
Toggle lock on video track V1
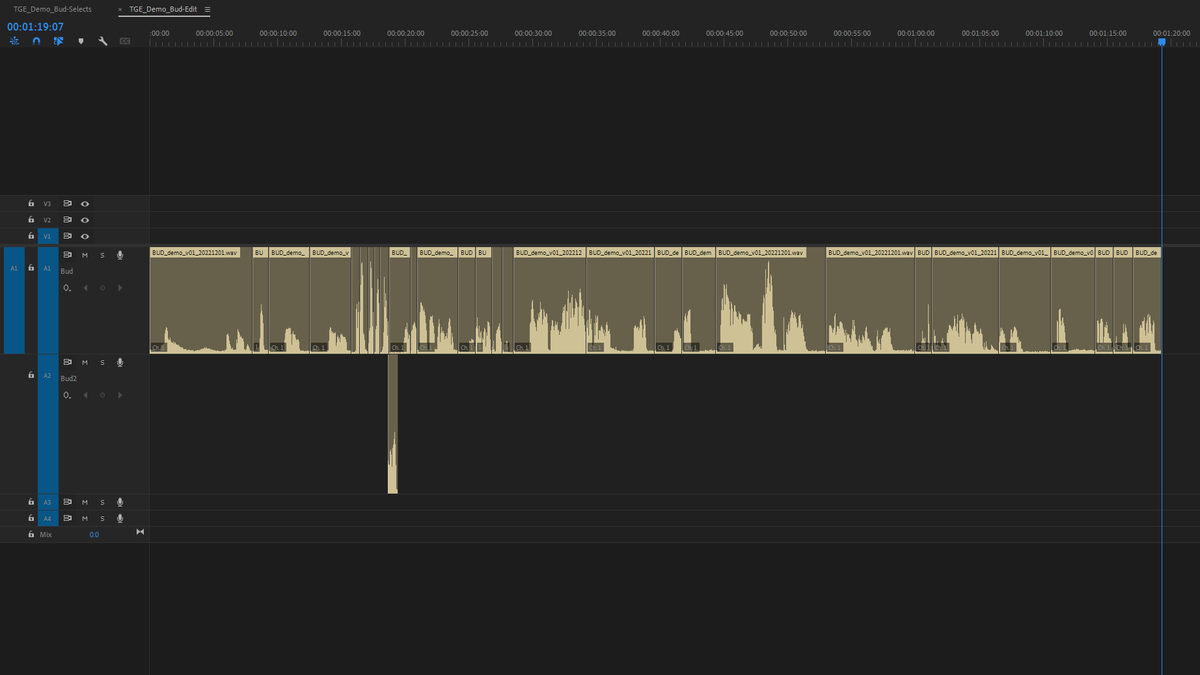[x=31, y=236]
